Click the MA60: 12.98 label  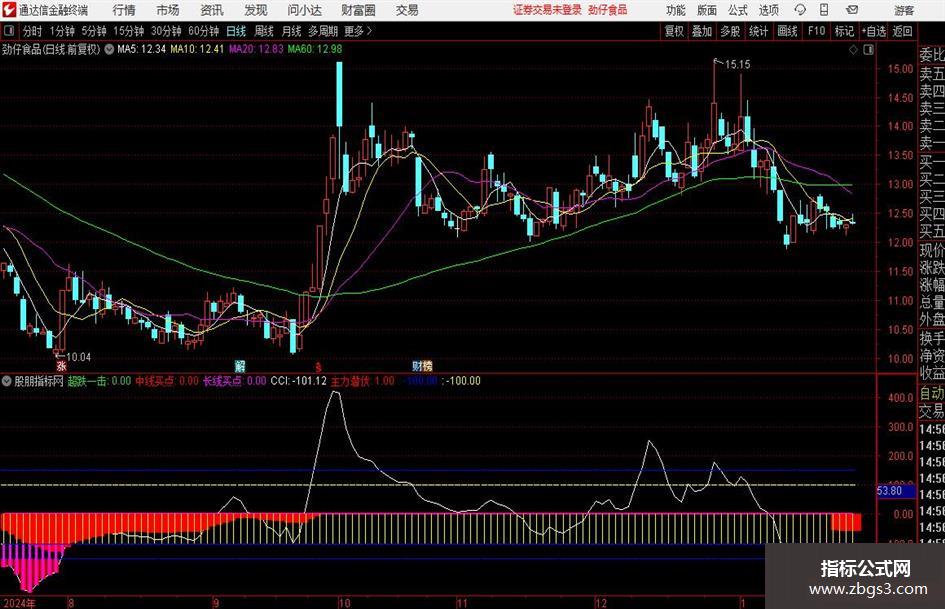[x=315, y=49]
